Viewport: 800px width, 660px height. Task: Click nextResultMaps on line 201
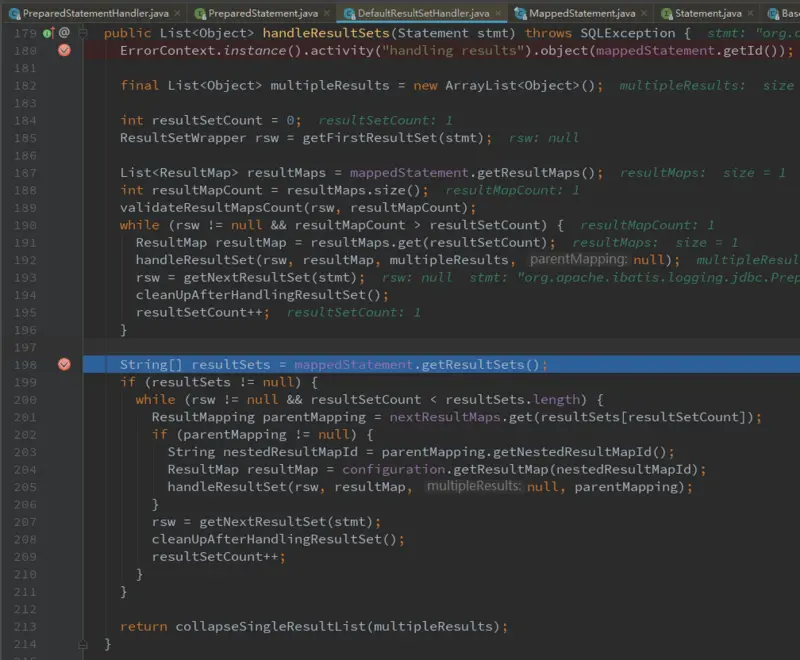coord(445,417)
